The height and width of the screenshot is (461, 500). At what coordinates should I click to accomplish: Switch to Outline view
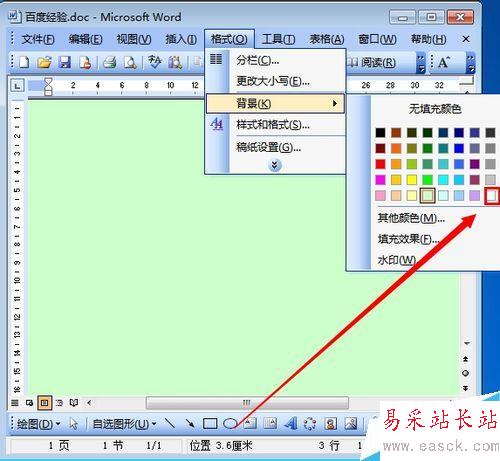tap(59, 403)
